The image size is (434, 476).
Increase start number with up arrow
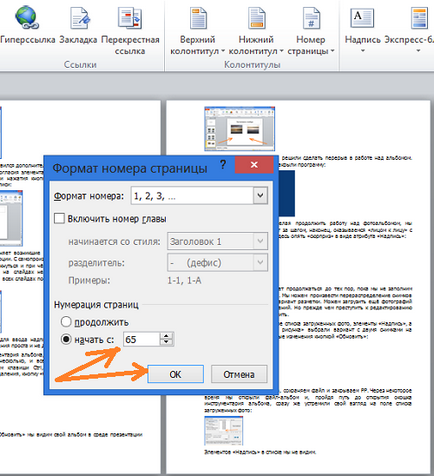(x=166, y=336)
